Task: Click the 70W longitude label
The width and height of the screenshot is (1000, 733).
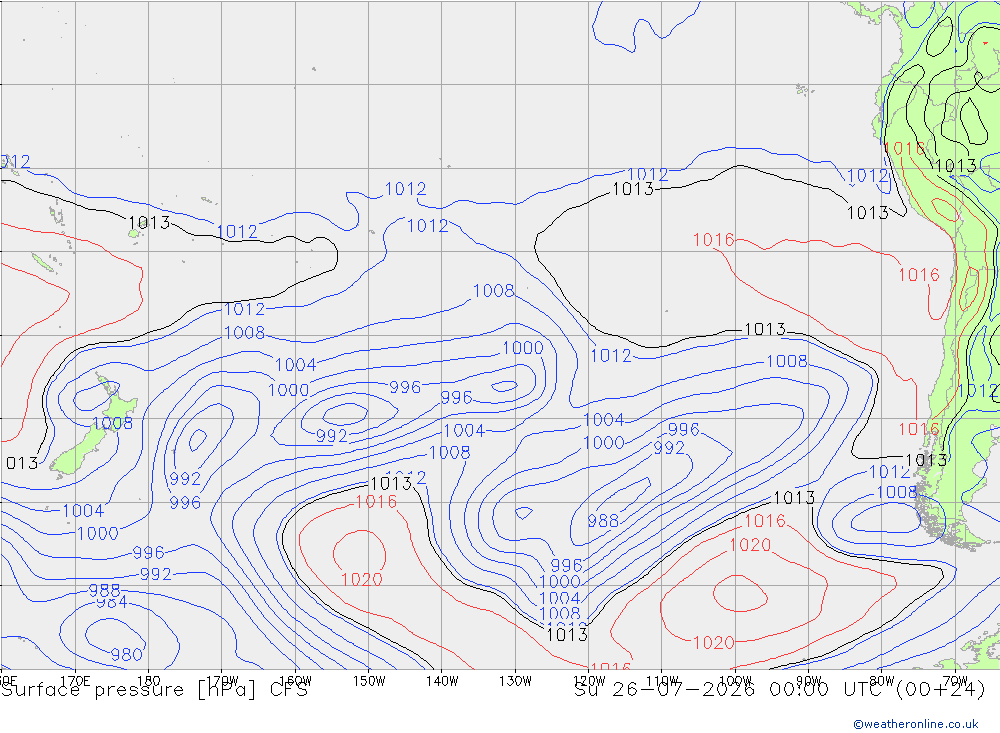Action: point(955,681)
